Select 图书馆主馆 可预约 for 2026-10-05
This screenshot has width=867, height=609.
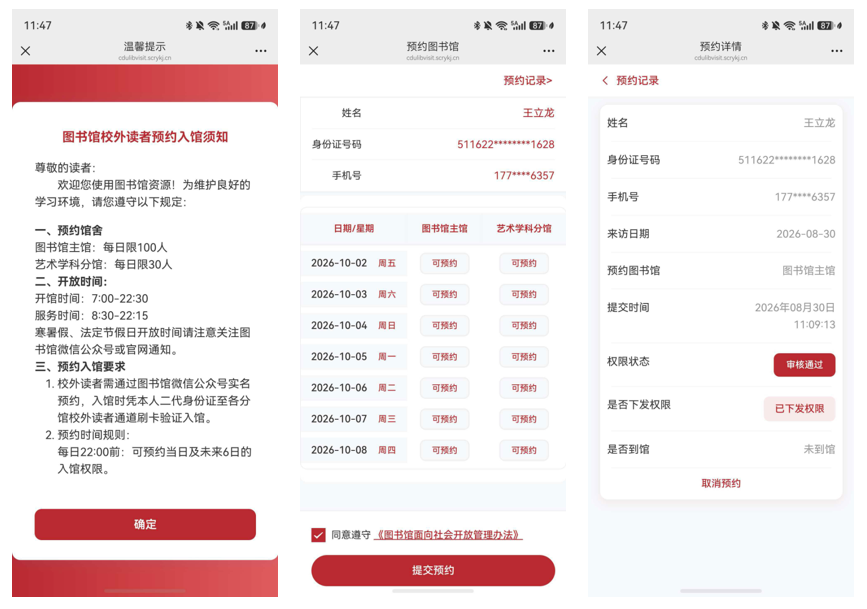[445, 357]
